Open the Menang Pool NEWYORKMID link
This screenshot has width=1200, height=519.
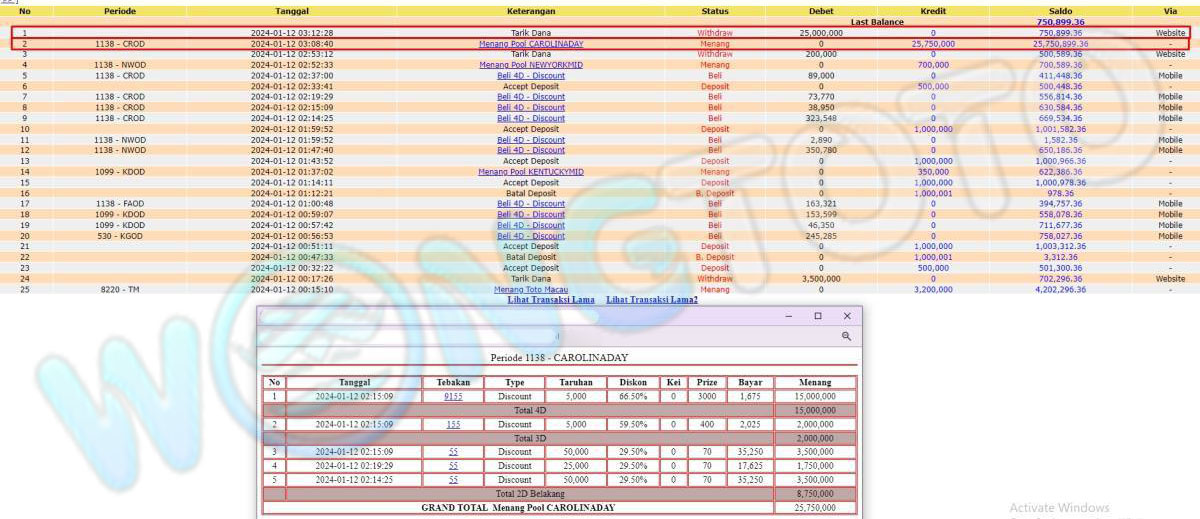click(531, 65)
